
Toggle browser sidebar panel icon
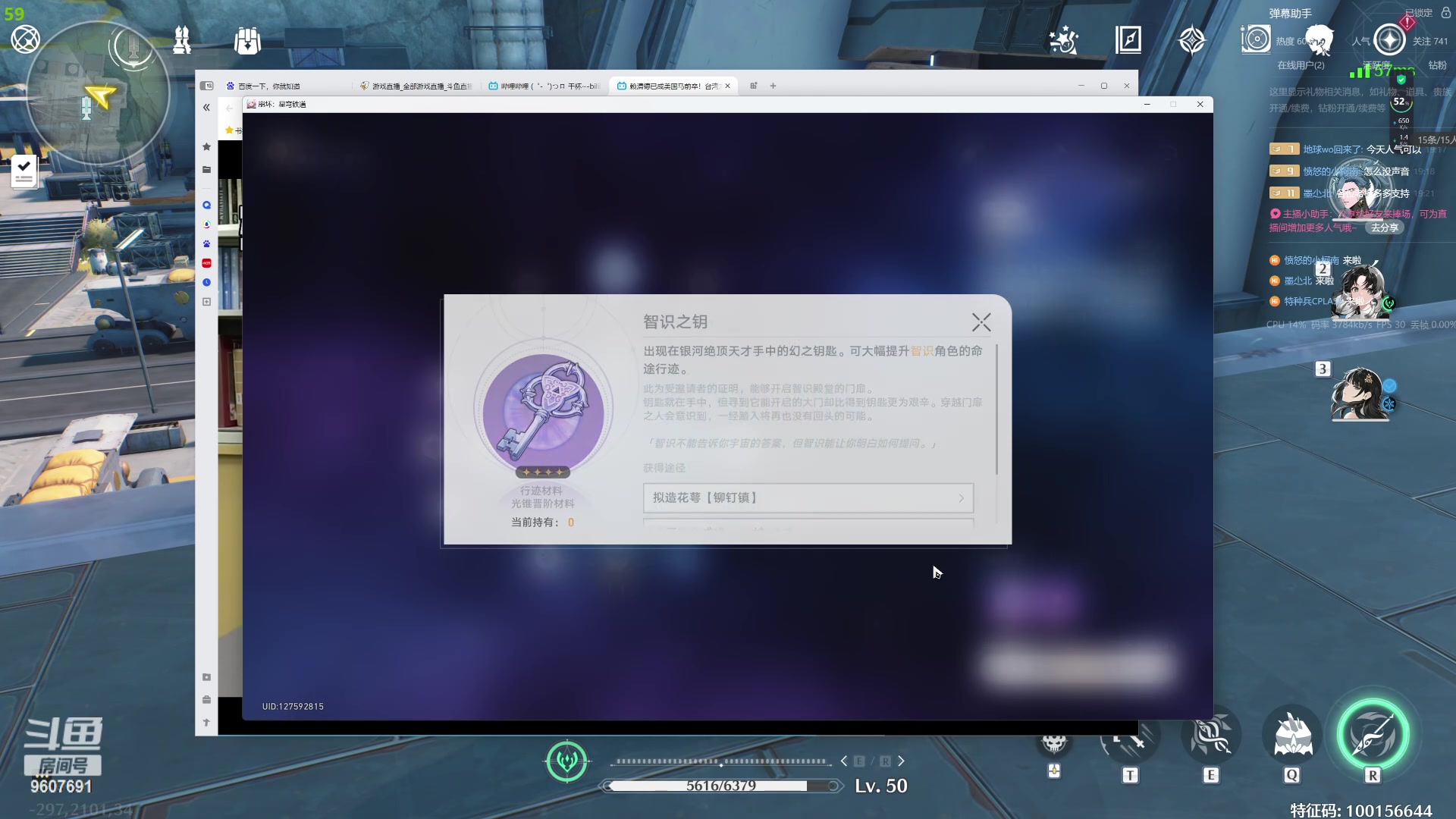pos(207,86)
